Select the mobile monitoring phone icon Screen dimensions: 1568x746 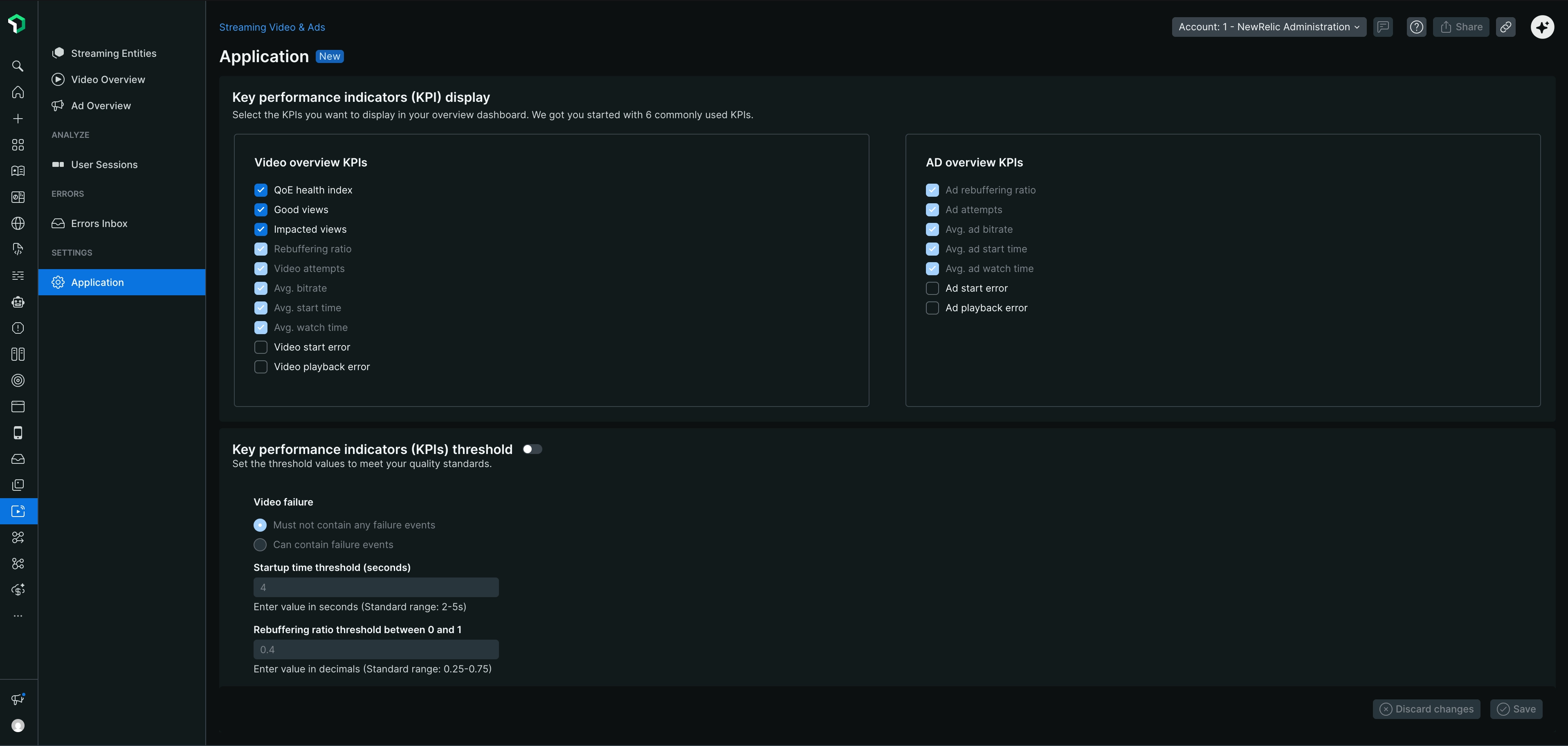coord(18,433)
